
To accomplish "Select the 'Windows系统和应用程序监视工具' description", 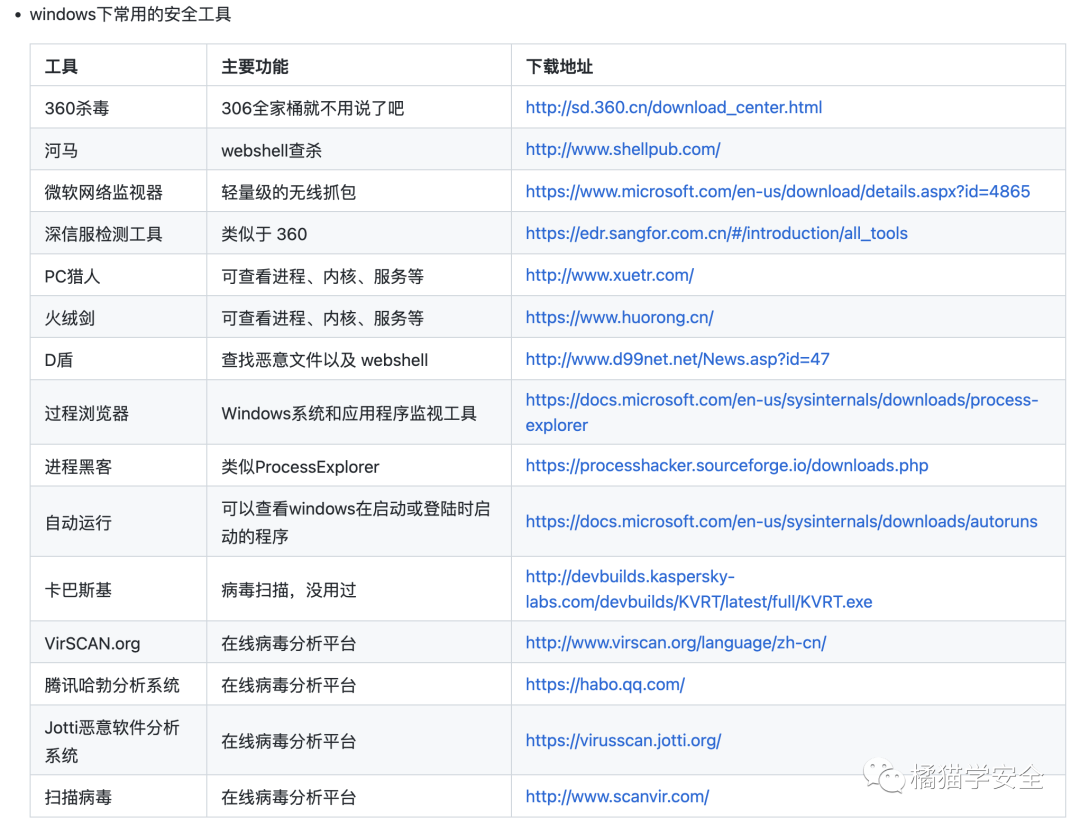I will click(349, 413).
